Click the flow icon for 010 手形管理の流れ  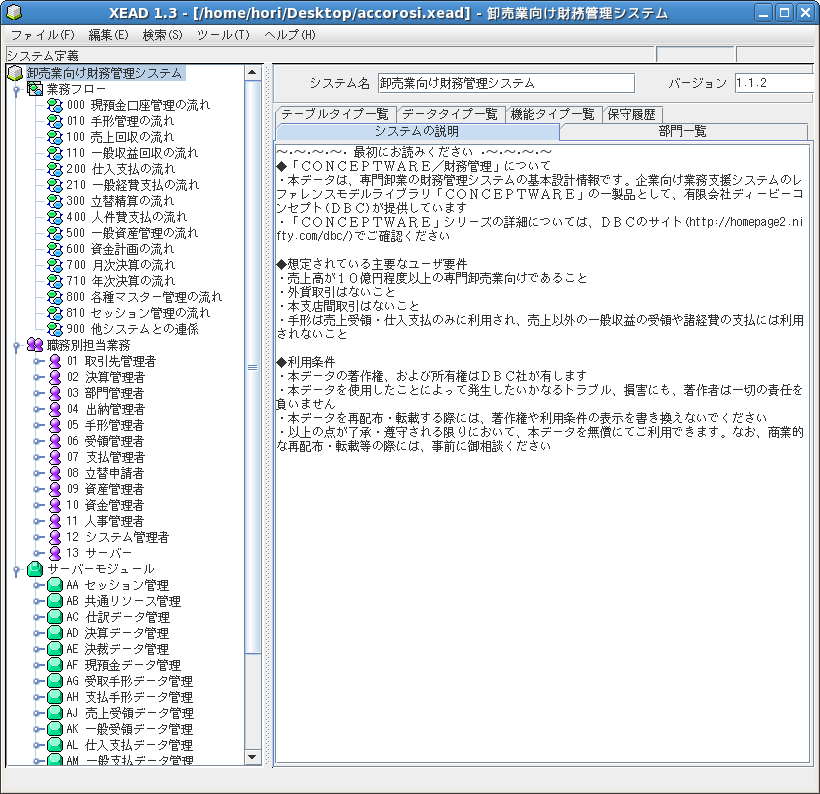coord(55,121)
